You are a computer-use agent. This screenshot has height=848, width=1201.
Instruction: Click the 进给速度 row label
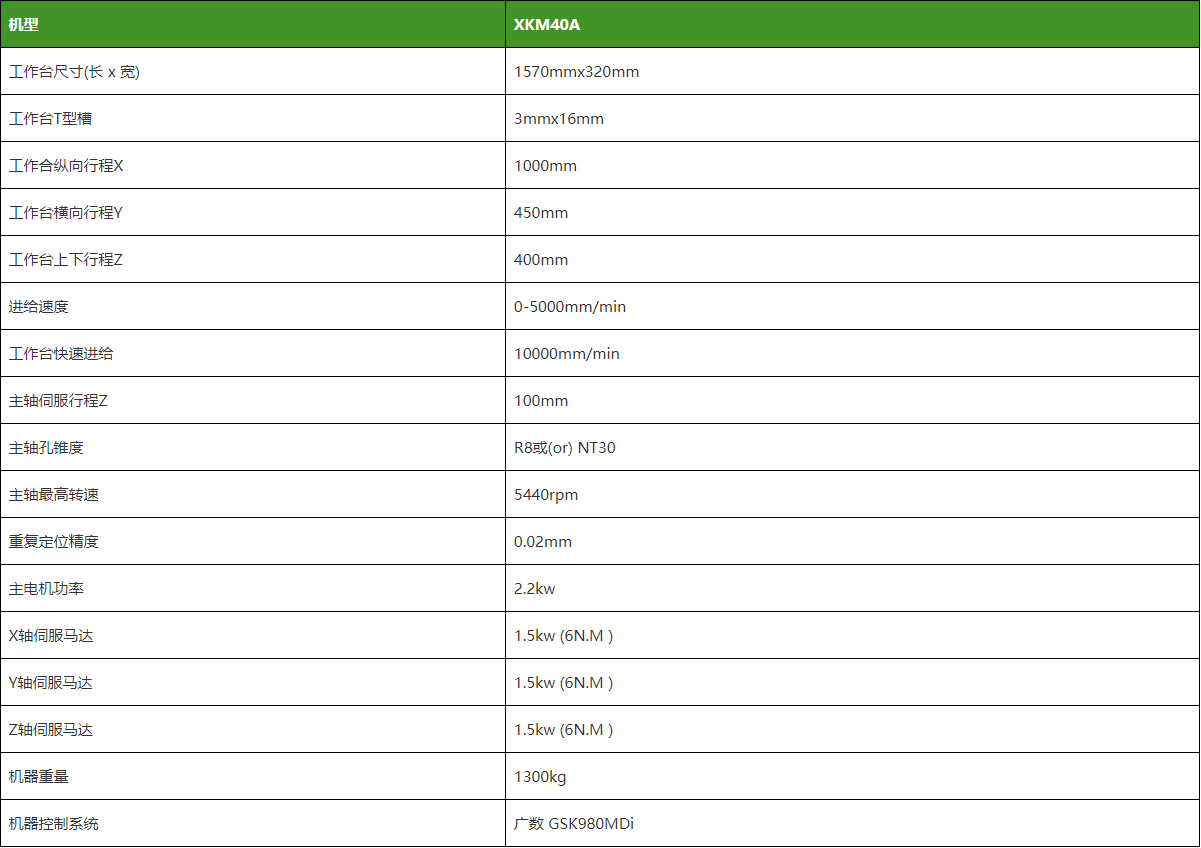[x=39, y=307]
